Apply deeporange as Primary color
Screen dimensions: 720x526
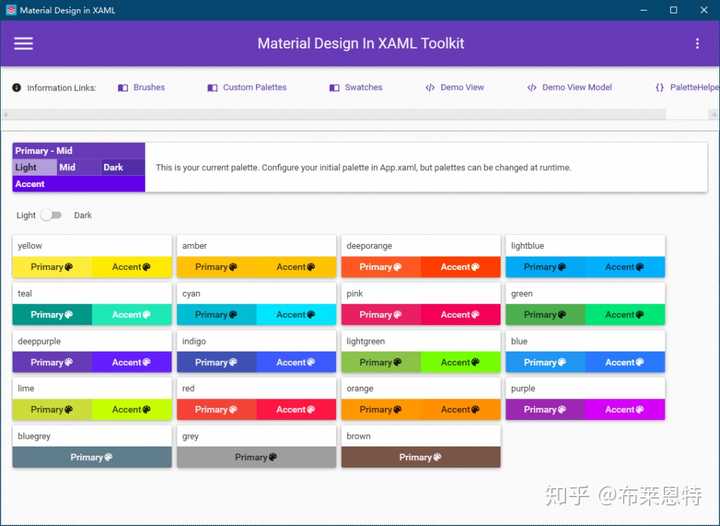point(381,267)
